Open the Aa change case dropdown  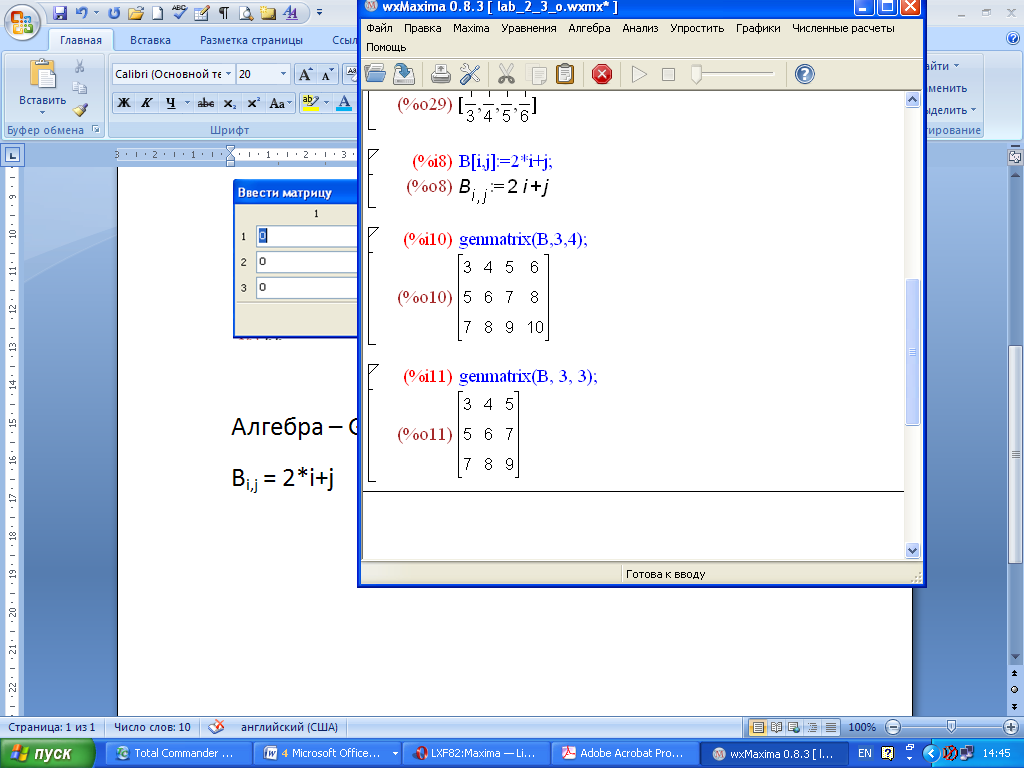point(280,103)
